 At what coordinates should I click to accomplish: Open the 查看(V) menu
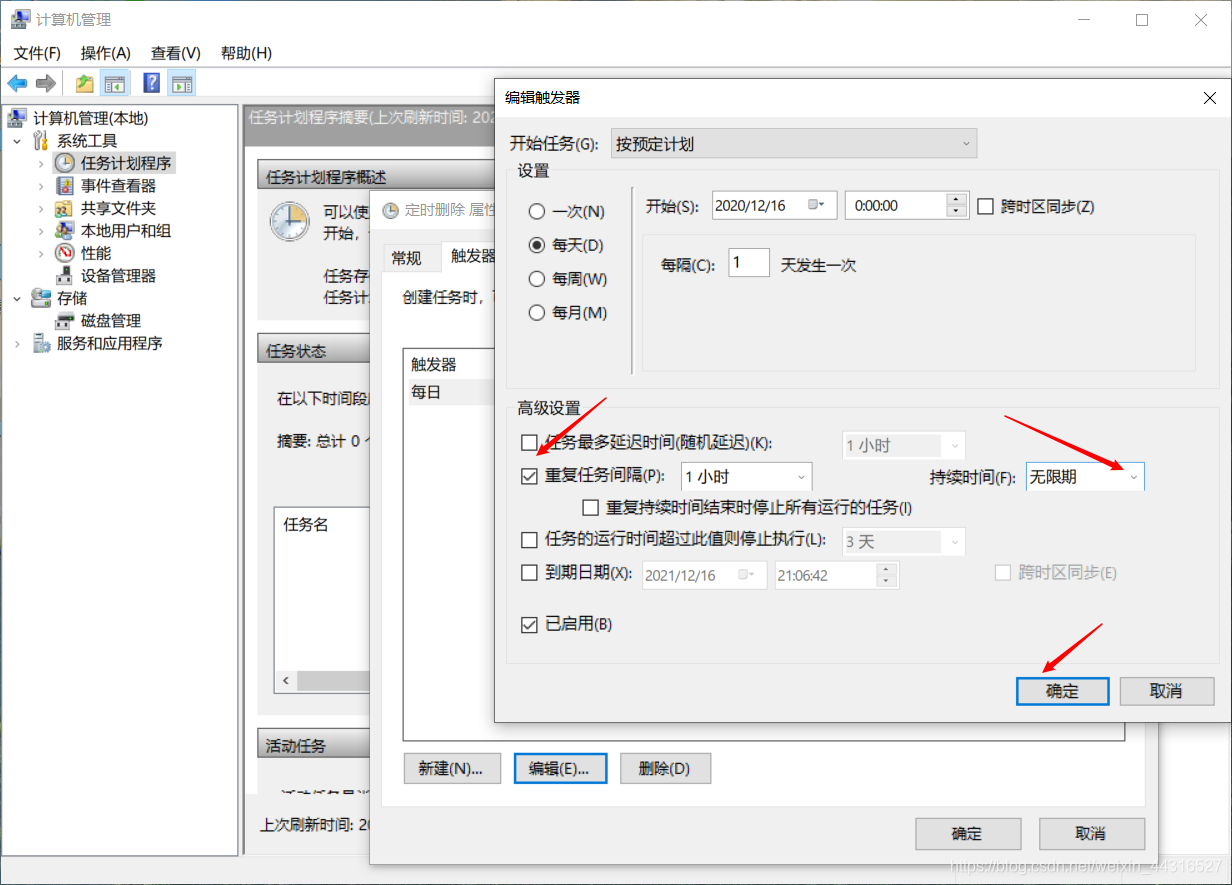176,53
